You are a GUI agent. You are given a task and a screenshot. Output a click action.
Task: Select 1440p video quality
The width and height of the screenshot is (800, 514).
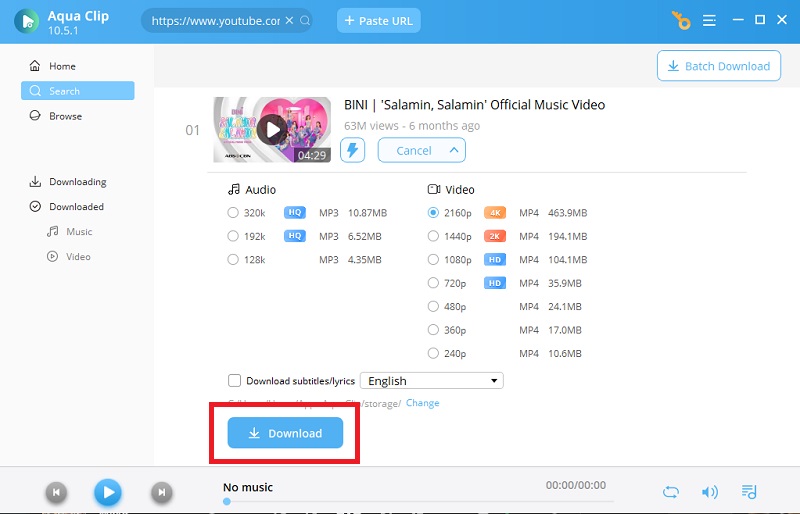click(x=433, y=236)
